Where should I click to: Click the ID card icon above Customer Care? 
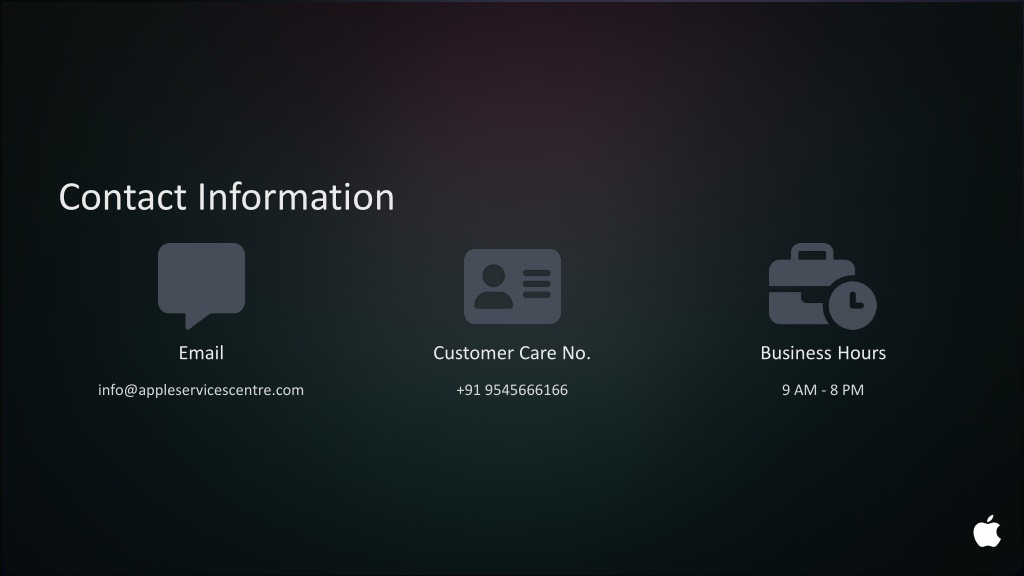(x=512, y=286)
